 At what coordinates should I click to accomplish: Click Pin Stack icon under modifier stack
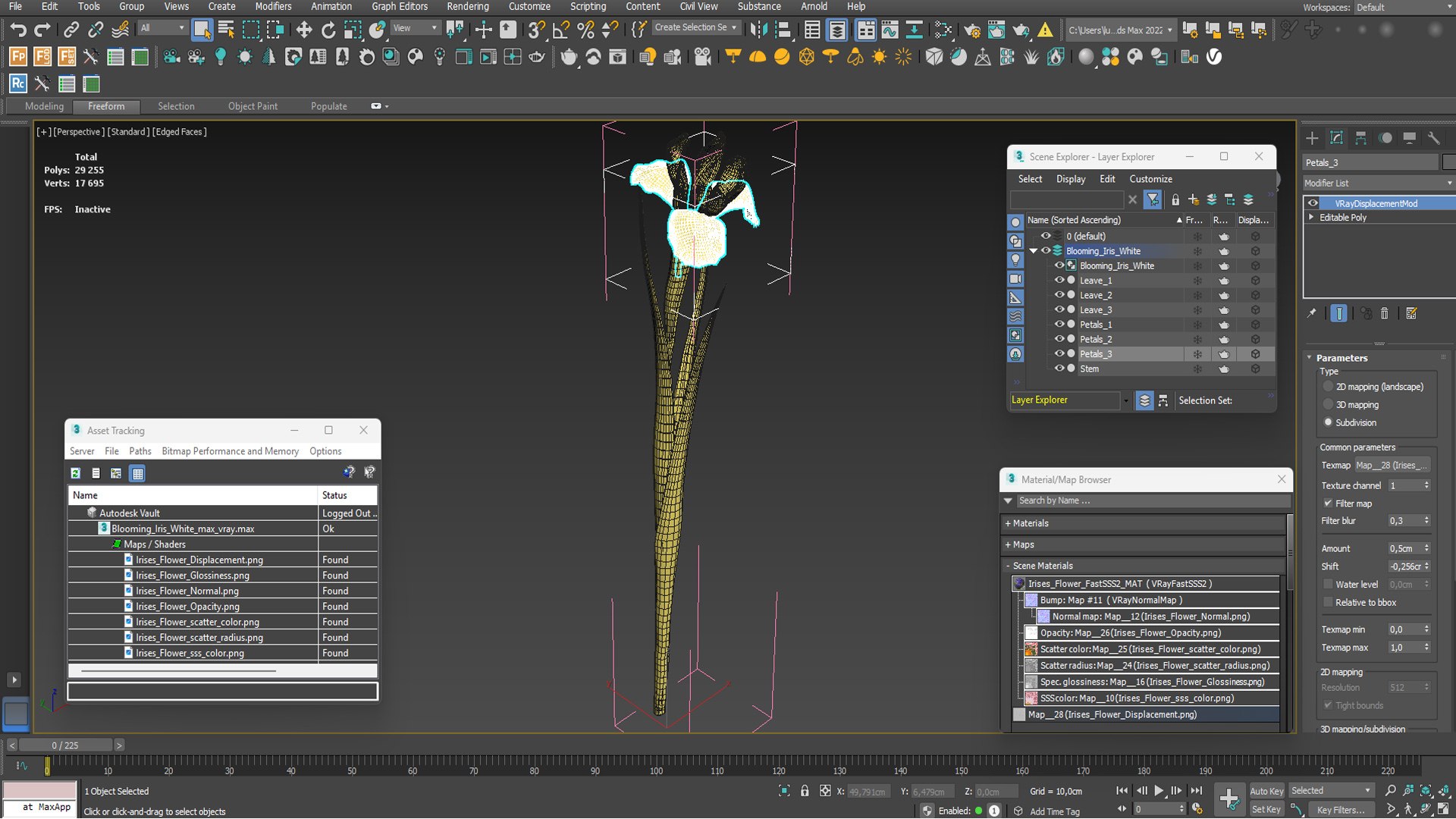tap(1312, 313)
